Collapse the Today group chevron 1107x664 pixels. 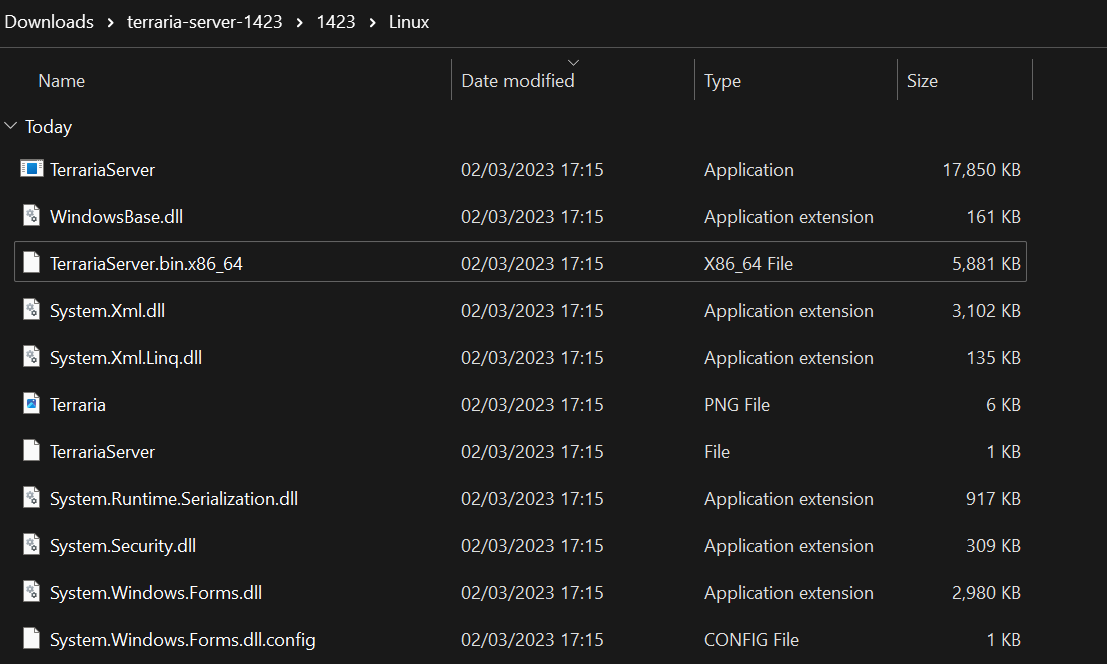tap(11, 127)
